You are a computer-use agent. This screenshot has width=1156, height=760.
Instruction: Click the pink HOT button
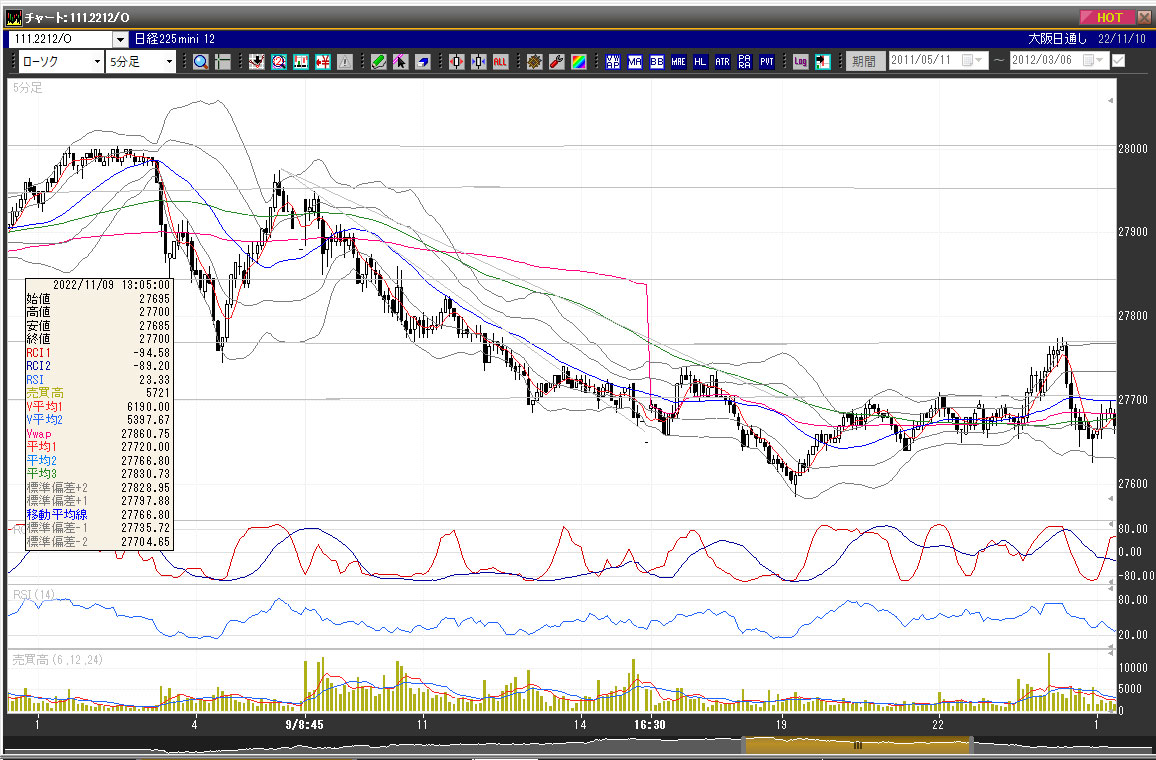tap(1107, 17)
